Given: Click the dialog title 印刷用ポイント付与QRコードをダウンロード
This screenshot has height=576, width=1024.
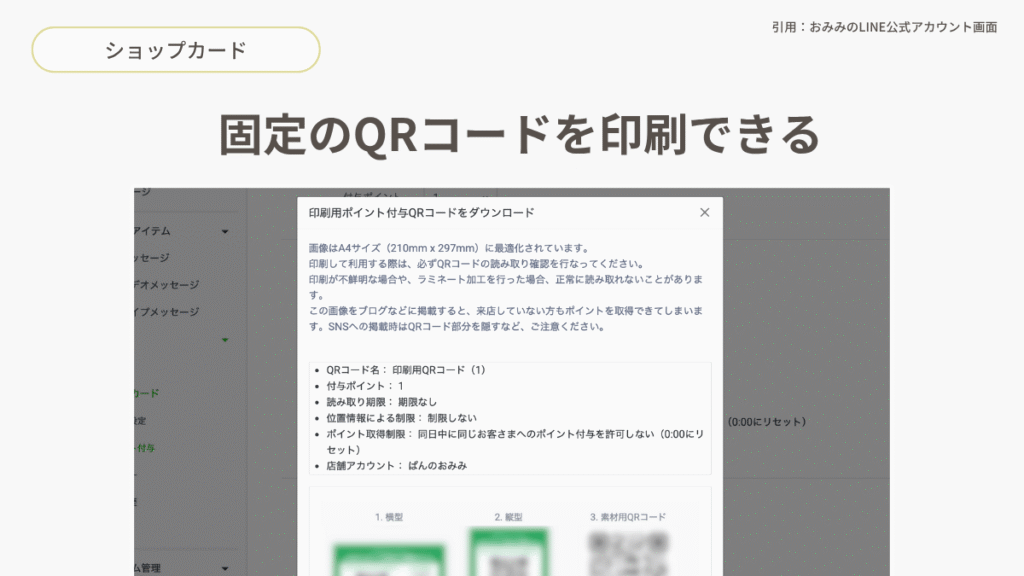Looking at the screenshot, I should point(422,213).
